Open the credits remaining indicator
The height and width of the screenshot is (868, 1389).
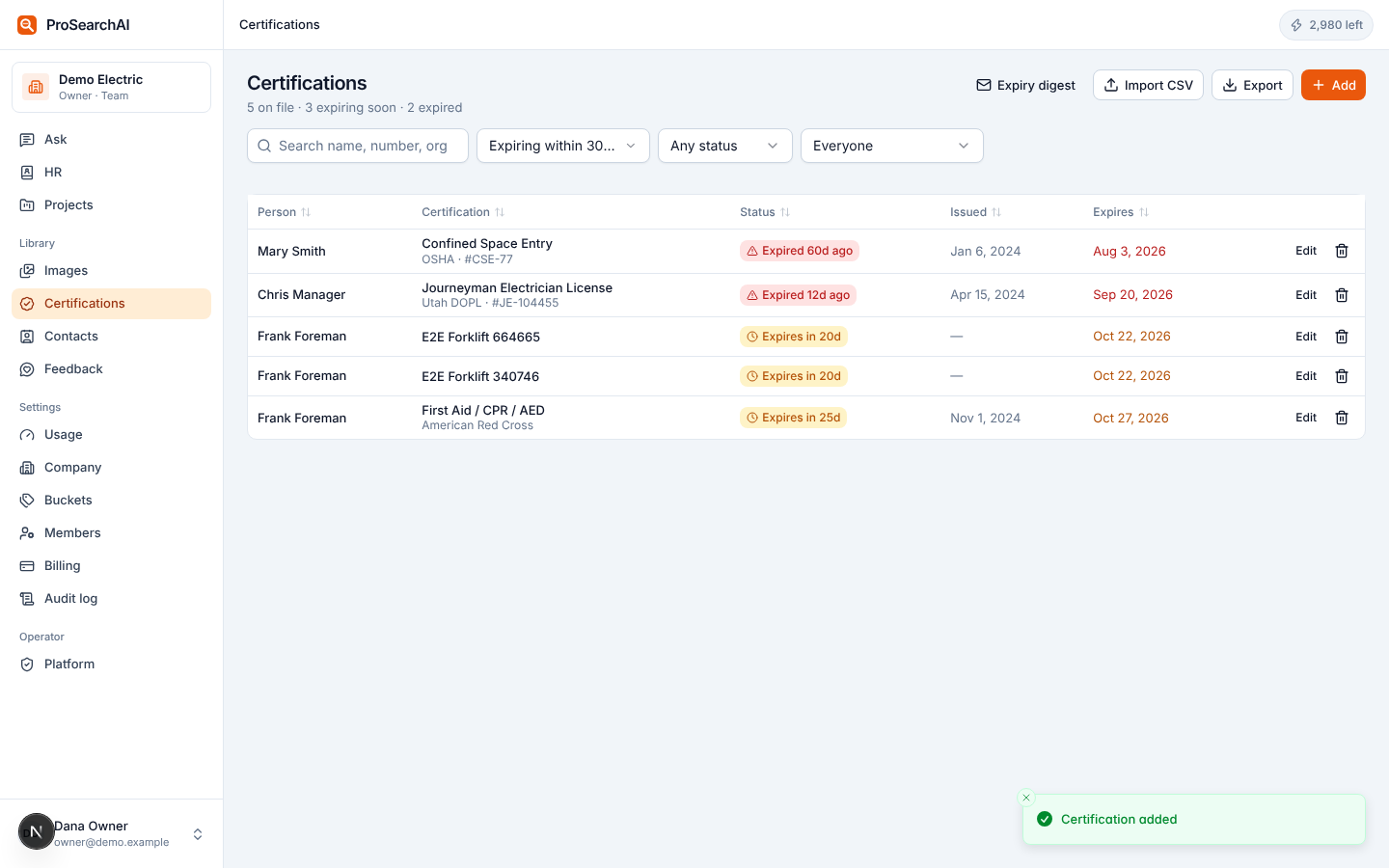pyautogui.click(x=1326, y=25)
